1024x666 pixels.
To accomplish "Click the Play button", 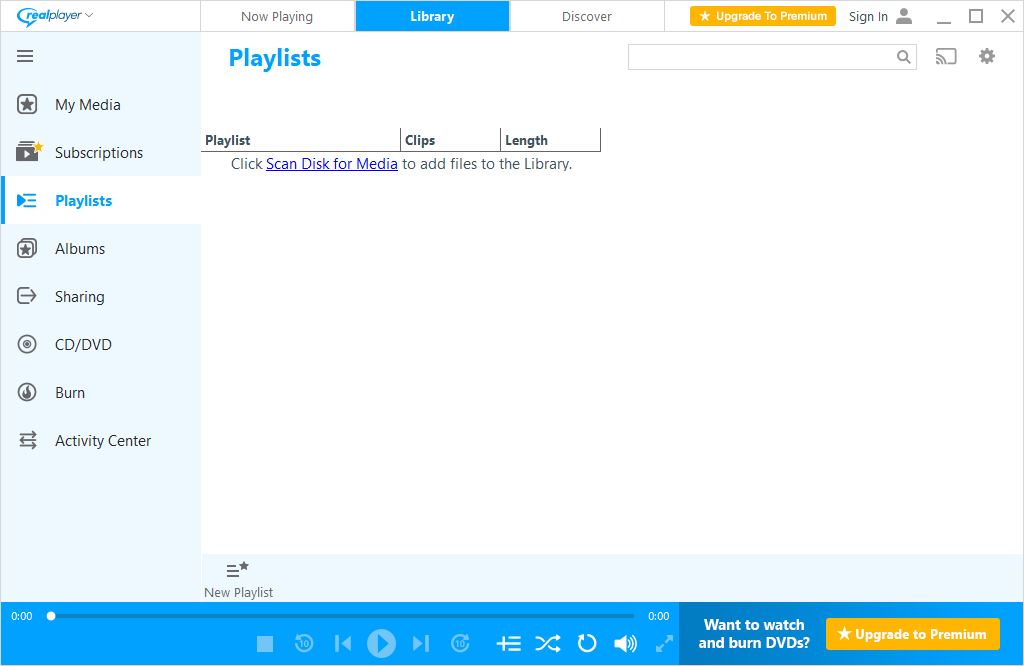I will click(x=381, y=644).
